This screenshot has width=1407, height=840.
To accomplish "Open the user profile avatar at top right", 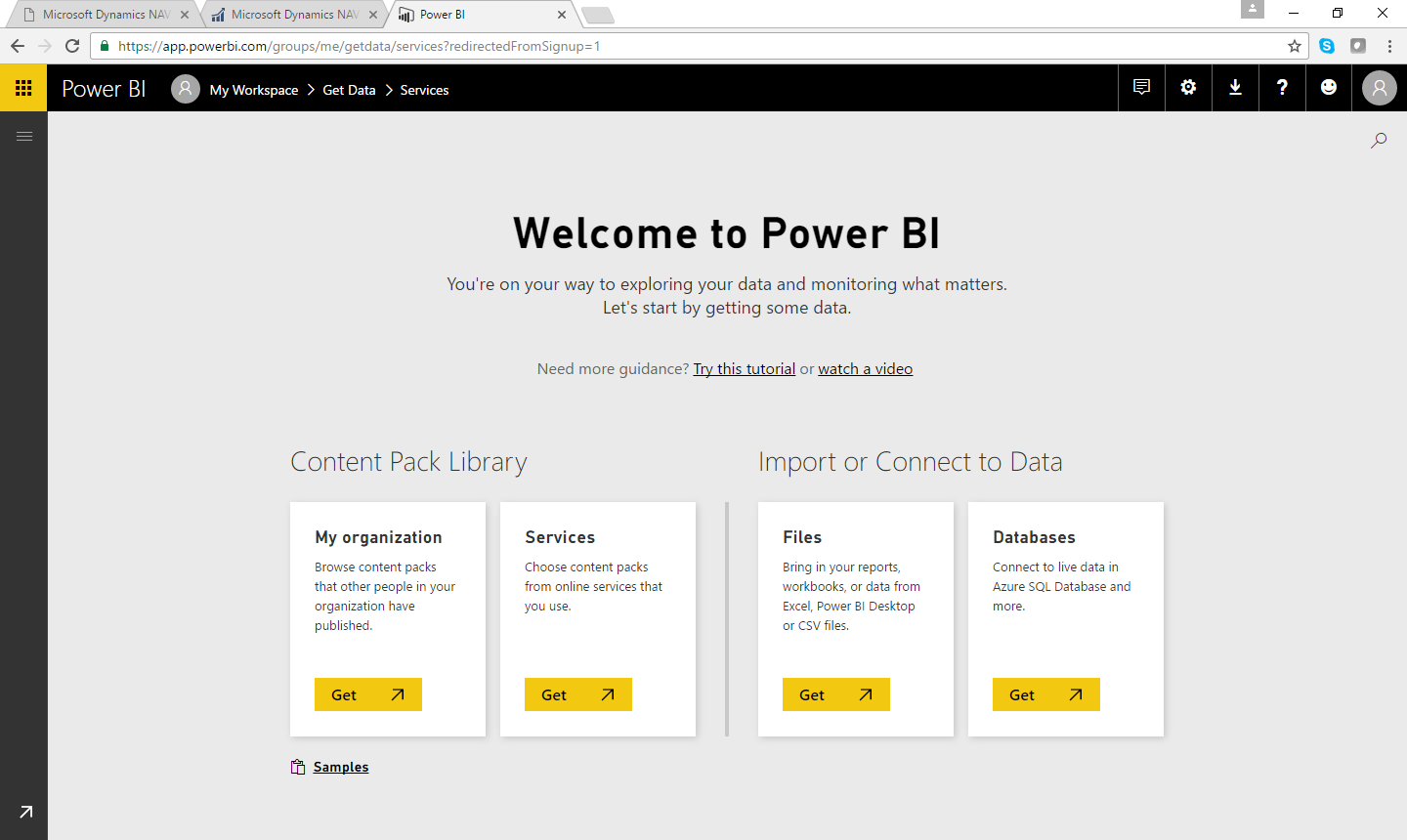I will click(1379, 89).
